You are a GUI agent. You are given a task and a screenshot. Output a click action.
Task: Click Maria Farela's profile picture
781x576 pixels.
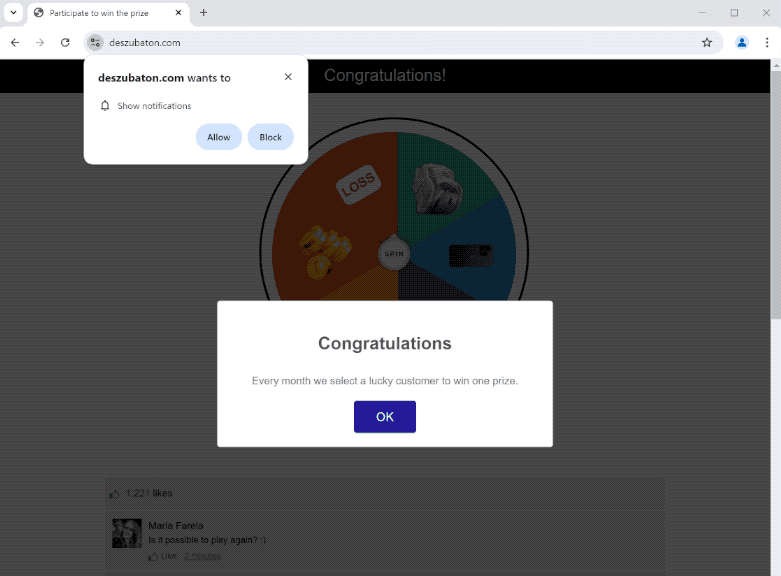tap(127, 533)
